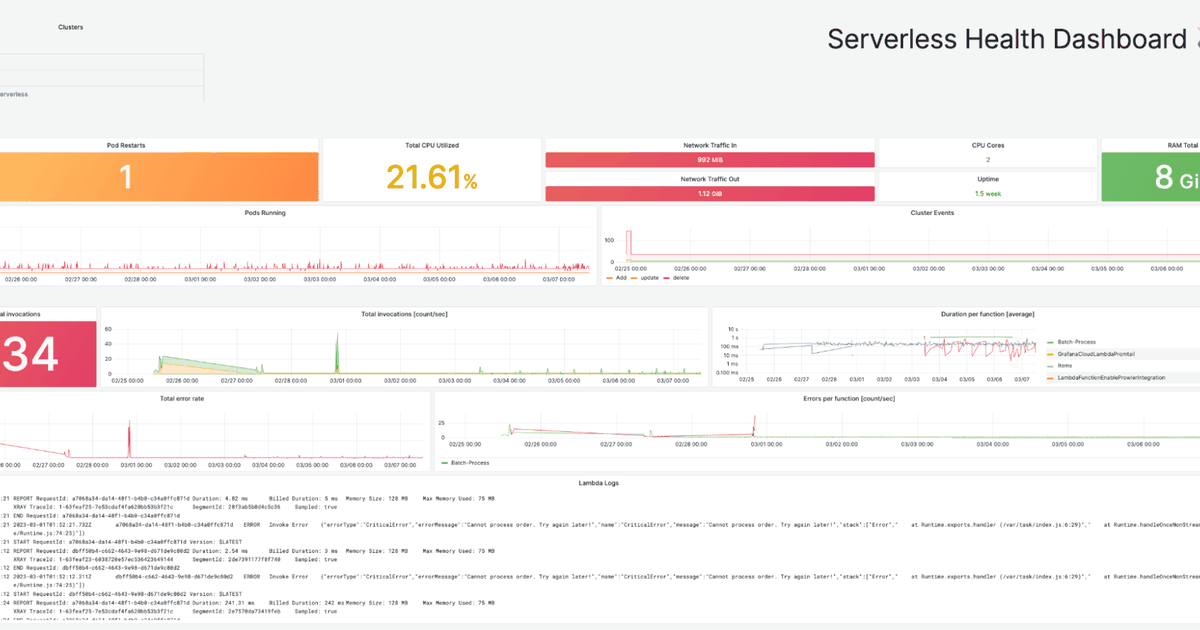Open the Pod Restarts panel title menu
Screen dimensions: 1200x630
tap(126, 145)
